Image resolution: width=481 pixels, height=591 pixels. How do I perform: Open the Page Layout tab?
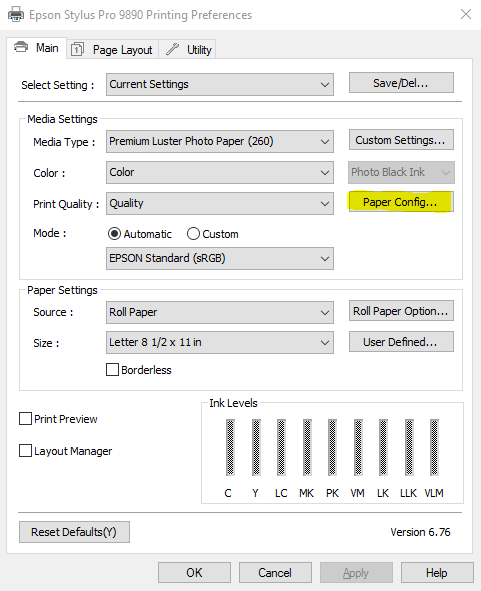(113, 49)
